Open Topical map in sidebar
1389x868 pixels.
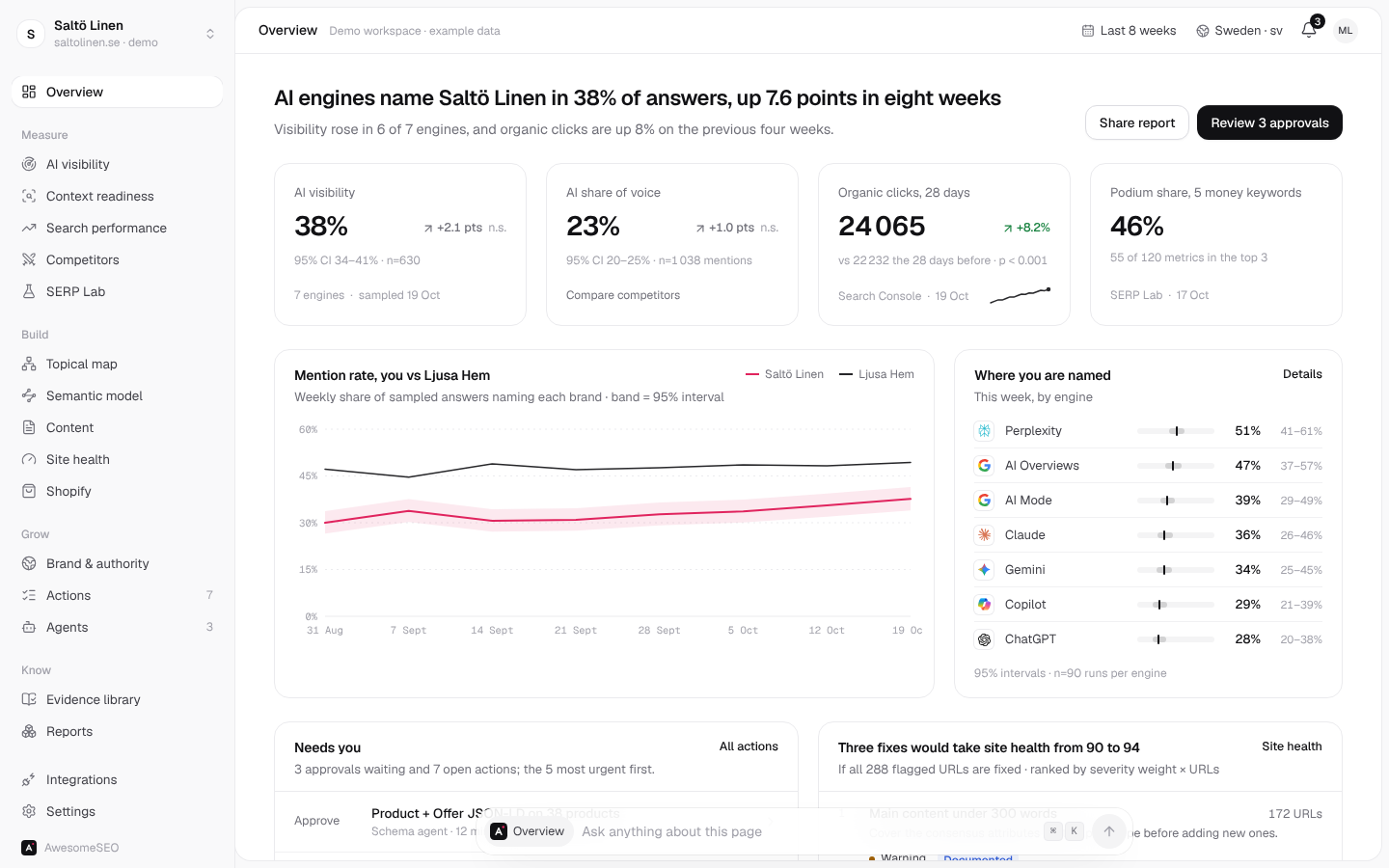[x=117, y=364]
